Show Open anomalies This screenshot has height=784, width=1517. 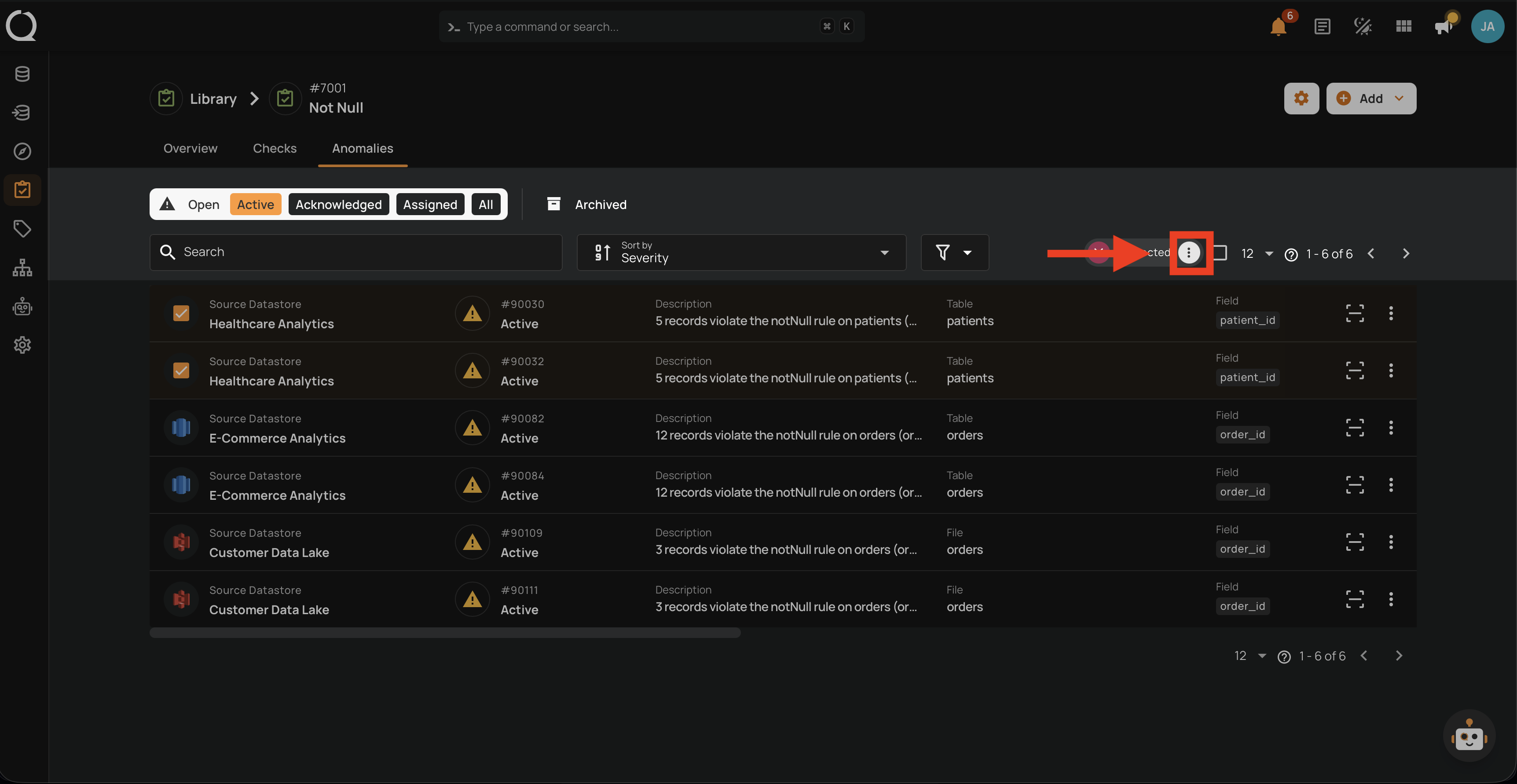[203, 205]
